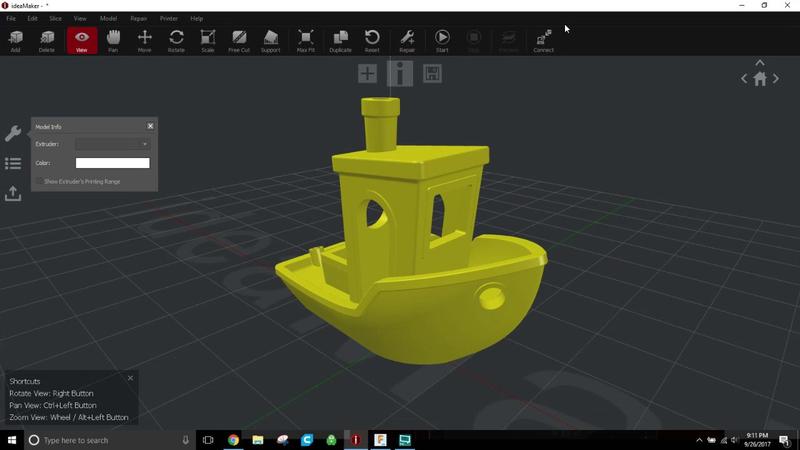Screen dimensions: 800x450
Task: Click the Repair wrench icon
Action: coord(407,40)
